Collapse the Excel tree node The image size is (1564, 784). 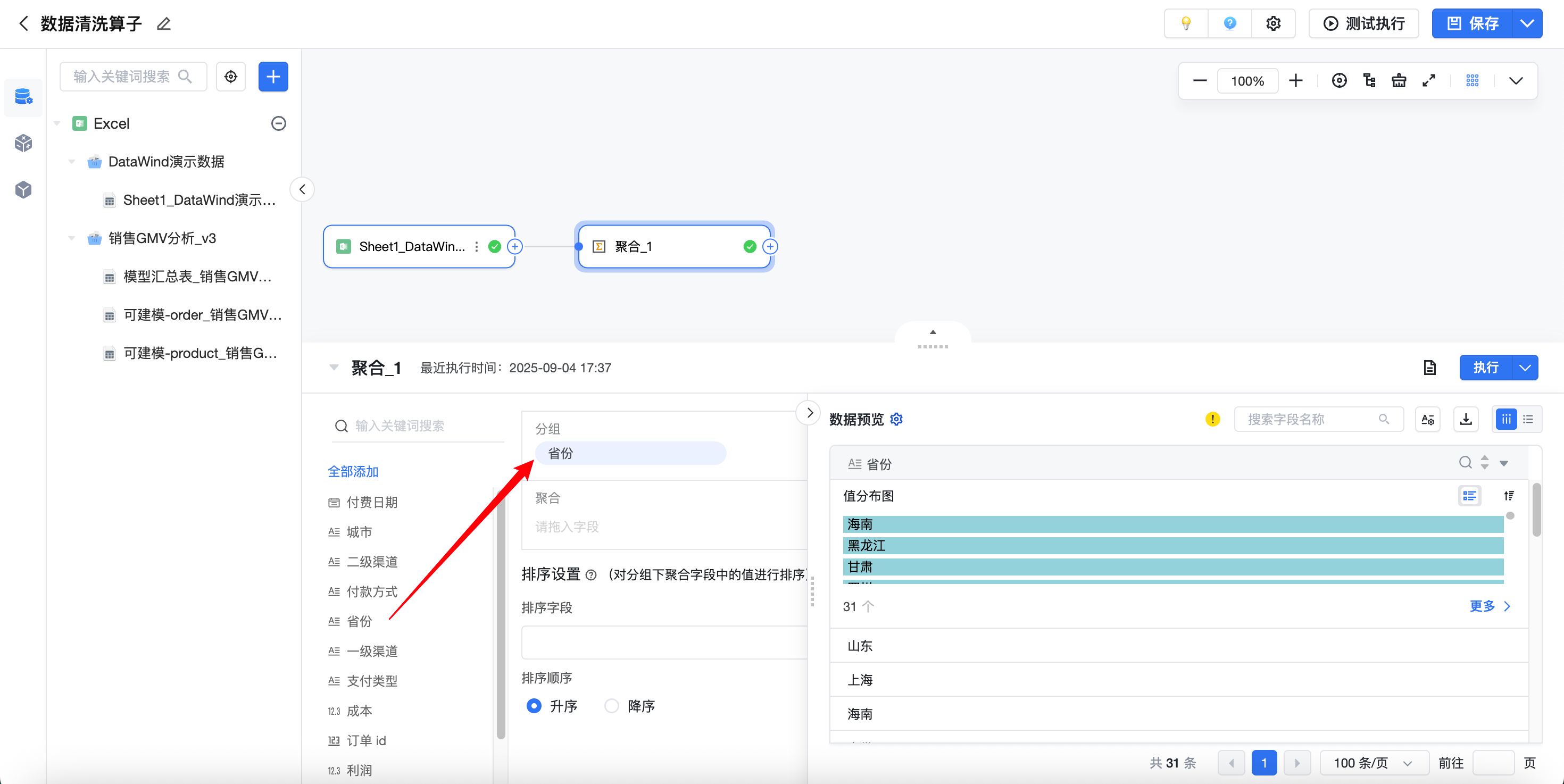click(57, 124)
